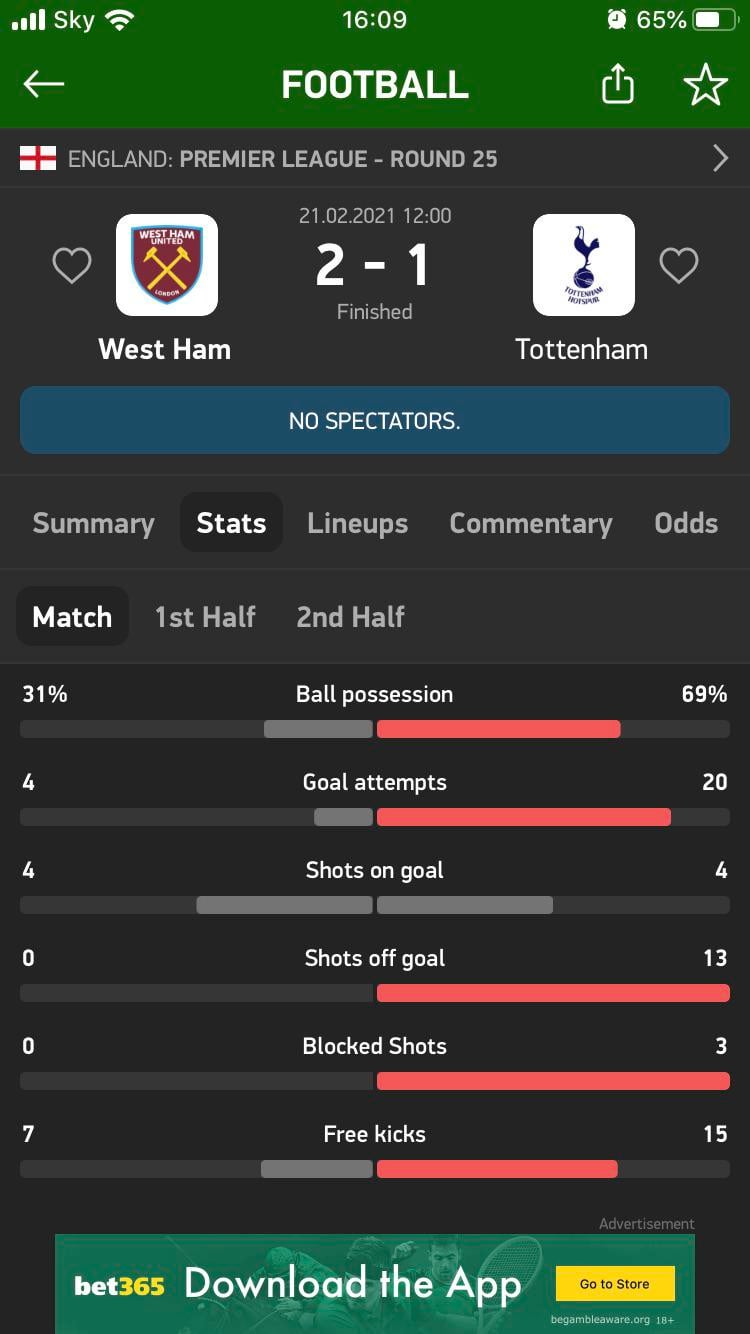
Task: Open the Odds section
Action: pyautogui.click(x=686, y=522)
